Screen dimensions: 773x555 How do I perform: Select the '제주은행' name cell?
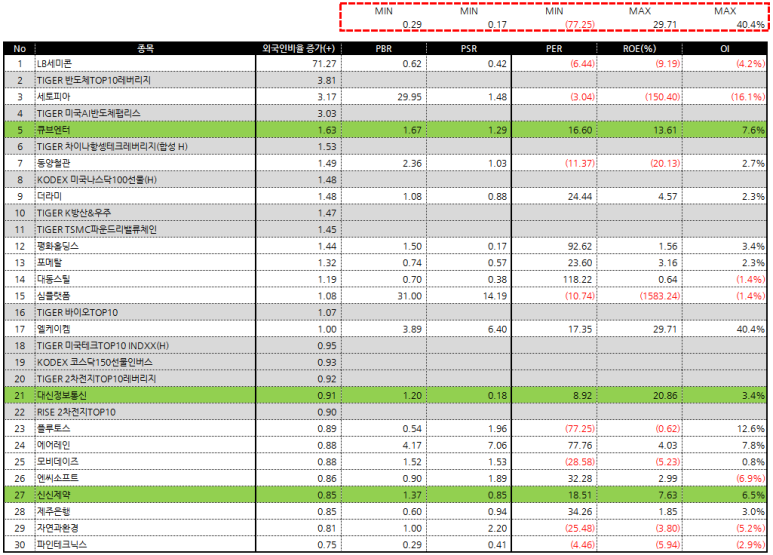tap(54, 512)
